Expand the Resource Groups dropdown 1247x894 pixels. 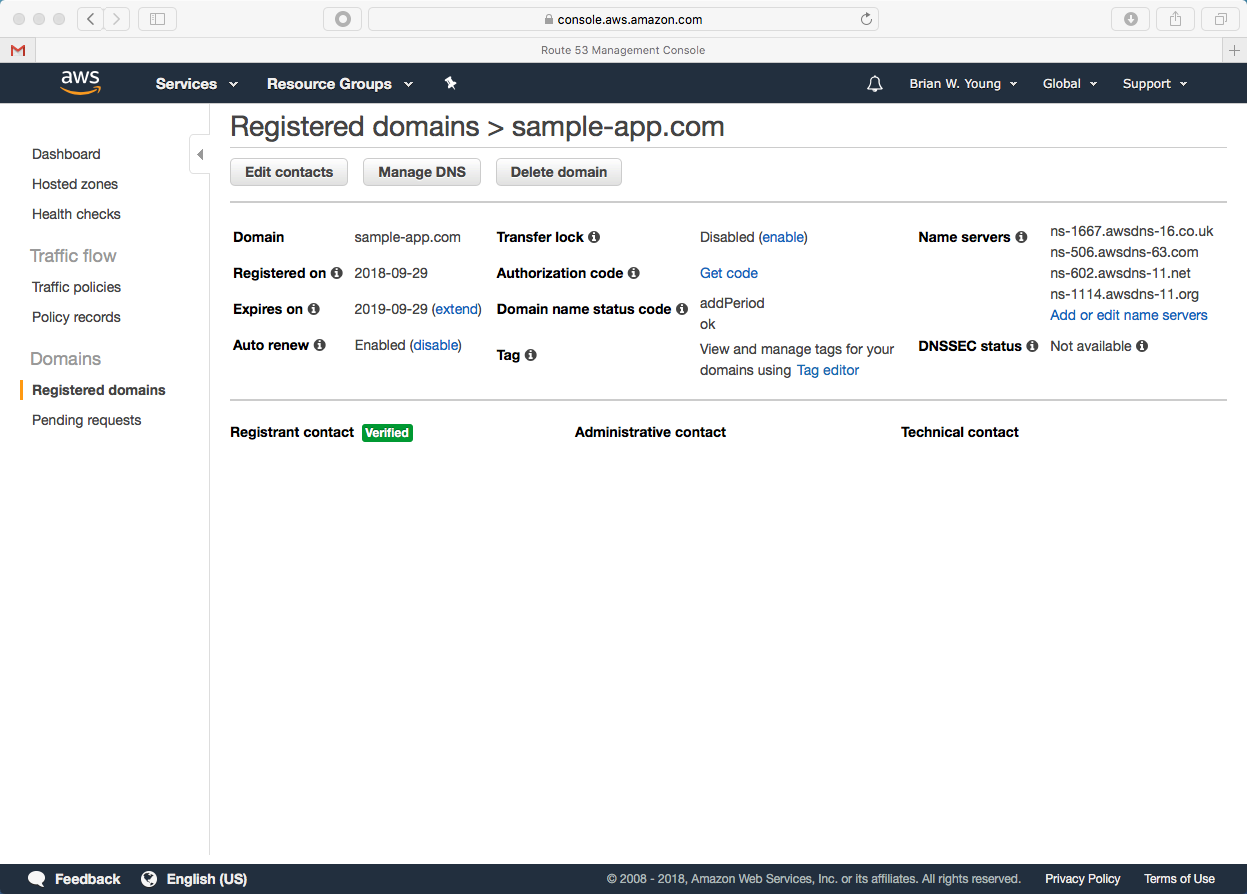tap(339, 84)
